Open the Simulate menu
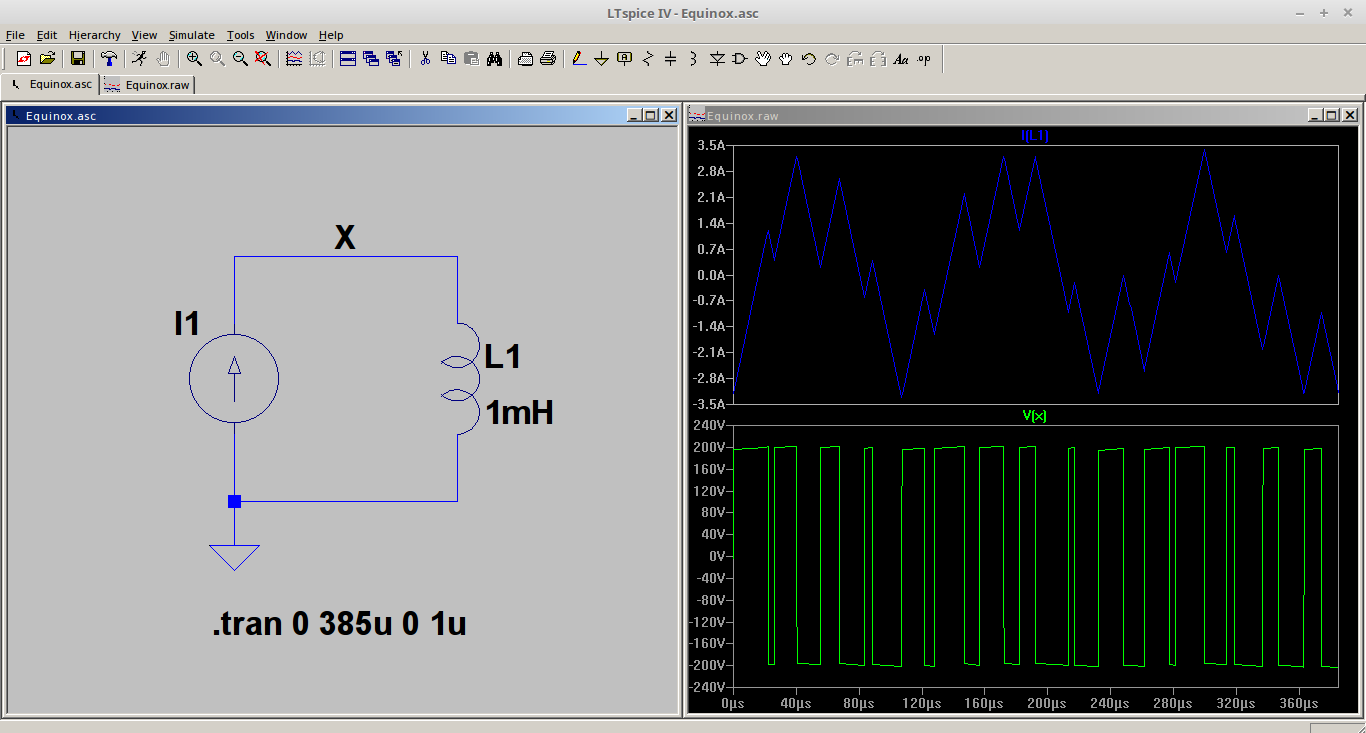The image size is (1366, 733). [191, 35]
